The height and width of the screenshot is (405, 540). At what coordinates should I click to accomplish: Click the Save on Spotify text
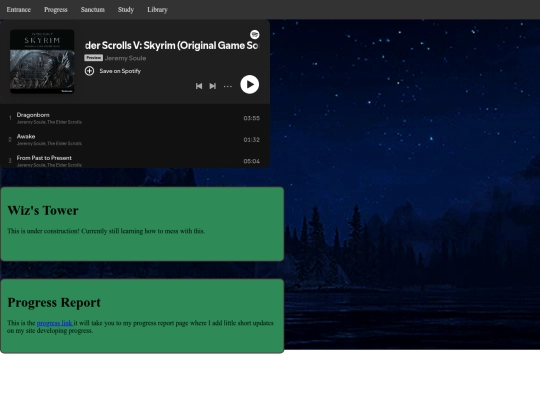(120, 71)
